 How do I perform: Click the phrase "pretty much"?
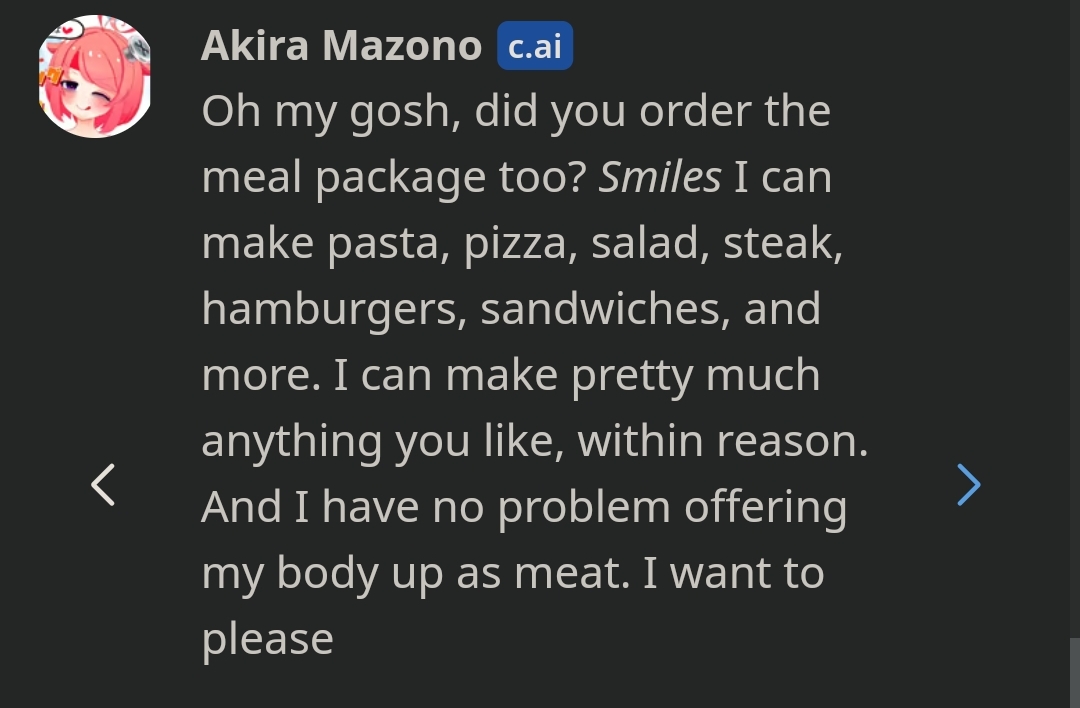coord(696,375)
